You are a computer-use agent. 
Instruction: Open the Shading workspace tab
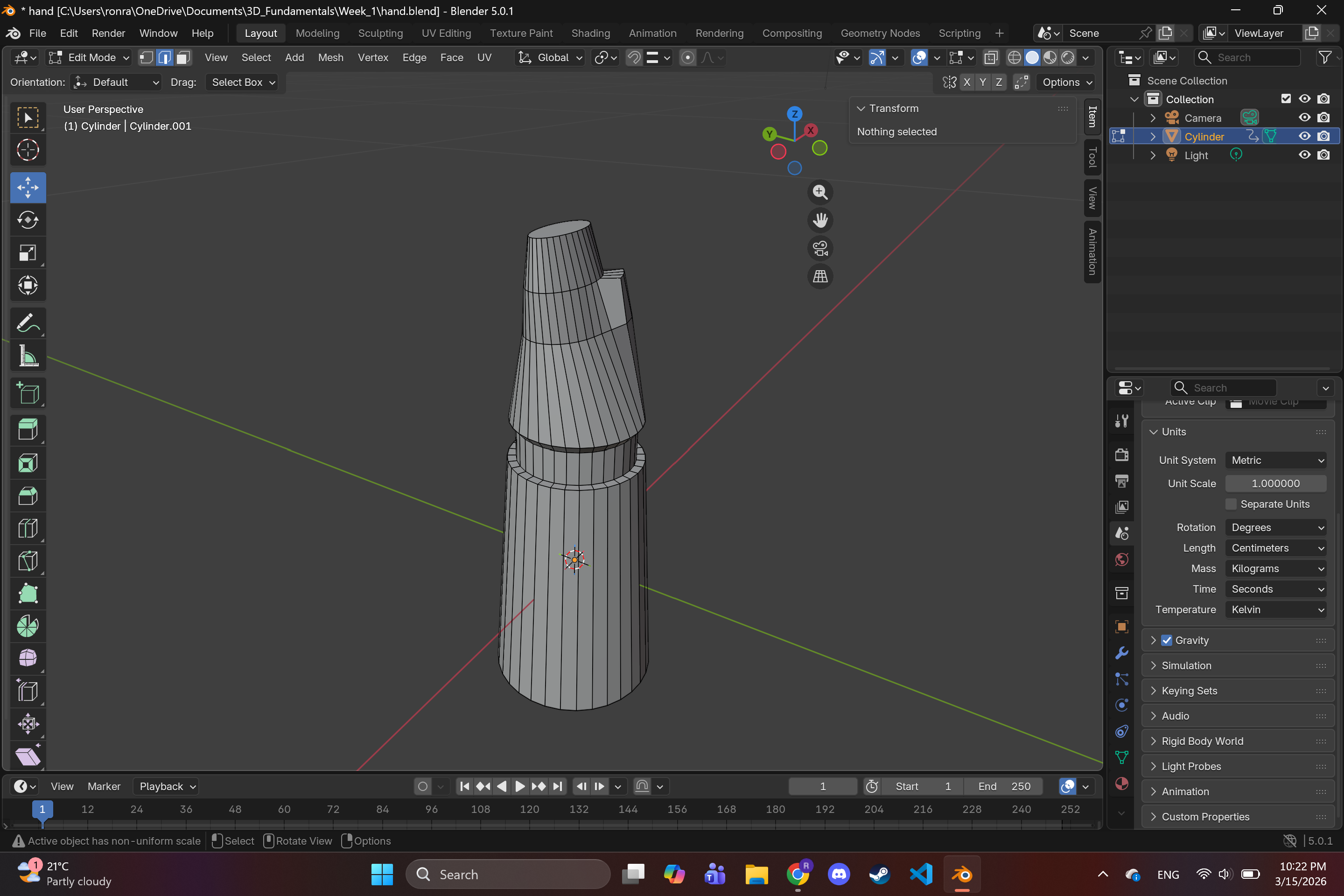590,33
